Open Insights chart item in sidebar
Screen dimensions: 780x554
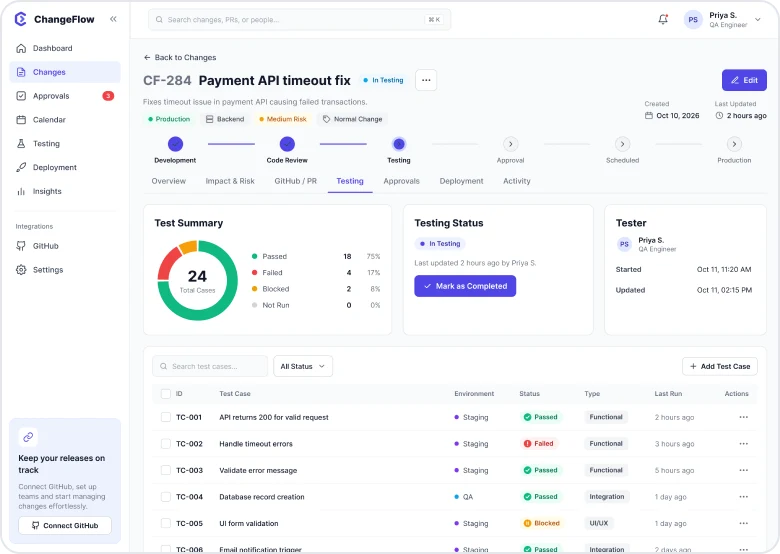[x=65, y=191]
